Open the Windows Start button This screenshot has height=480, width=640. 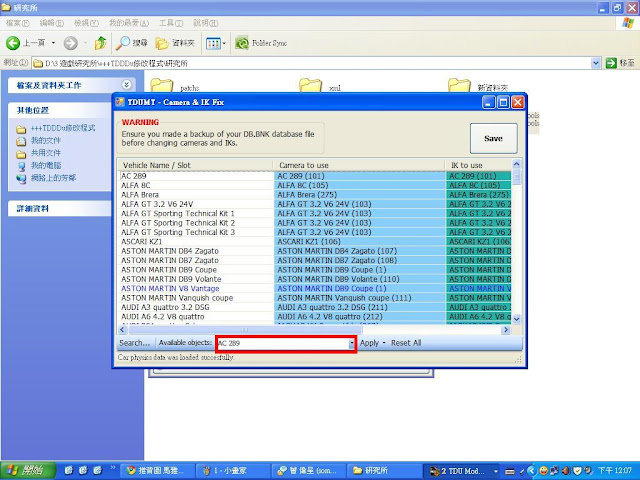pos(27,471)
